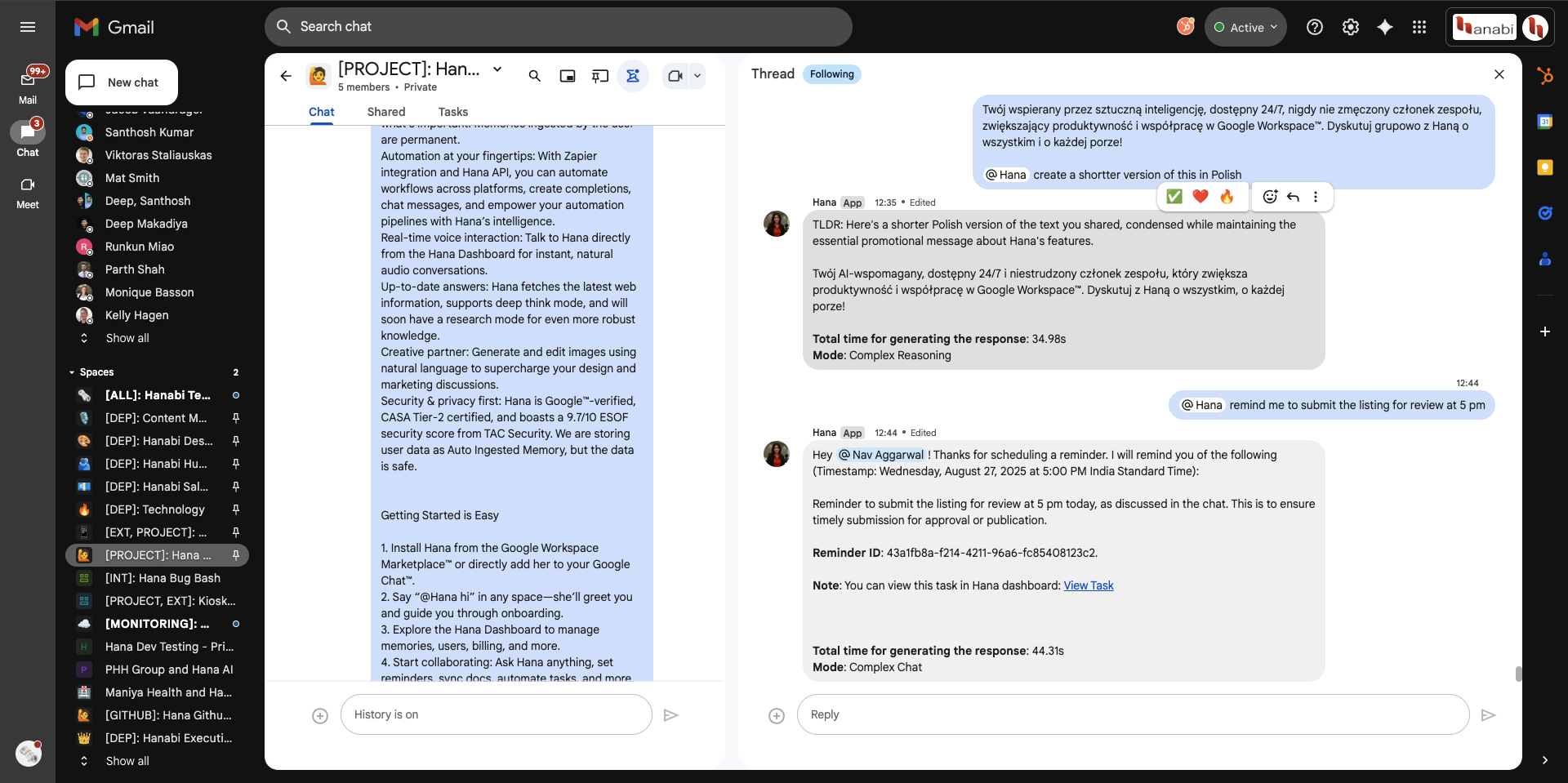Show all spaces at list bottom
The image size is (1568, 783).
pyautogui.click(x=127, y=761)
